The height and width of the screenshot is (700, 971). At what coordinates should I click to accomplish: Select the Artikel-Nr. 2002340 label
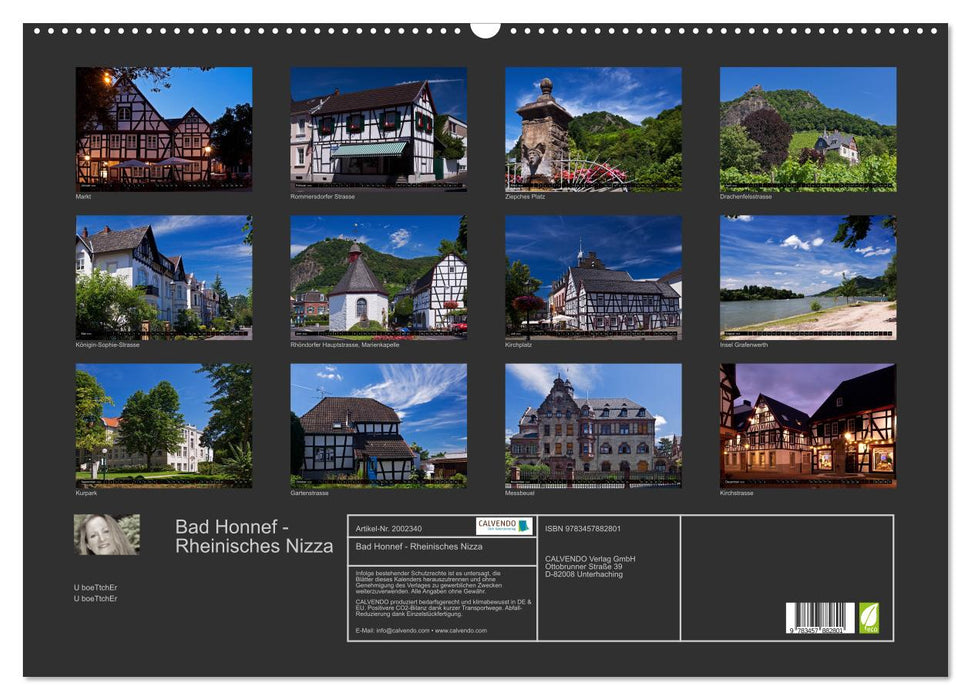pos(389,528)
